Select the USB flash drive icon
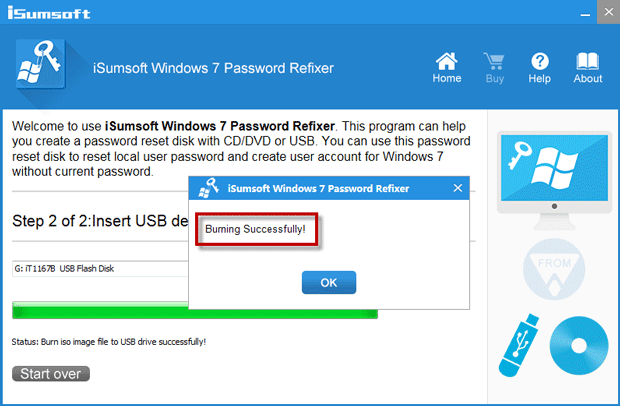This screenshot has width=620, height=406. (x=519, y=345)
